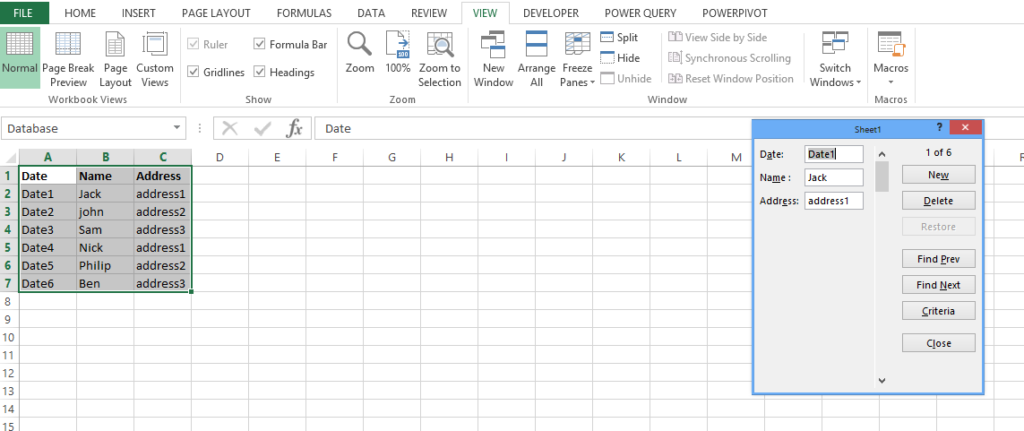The height and width of the screenshot is (431, 1024).
Task: Switch to the INSERT tab
Action: [x=138, y=13]
